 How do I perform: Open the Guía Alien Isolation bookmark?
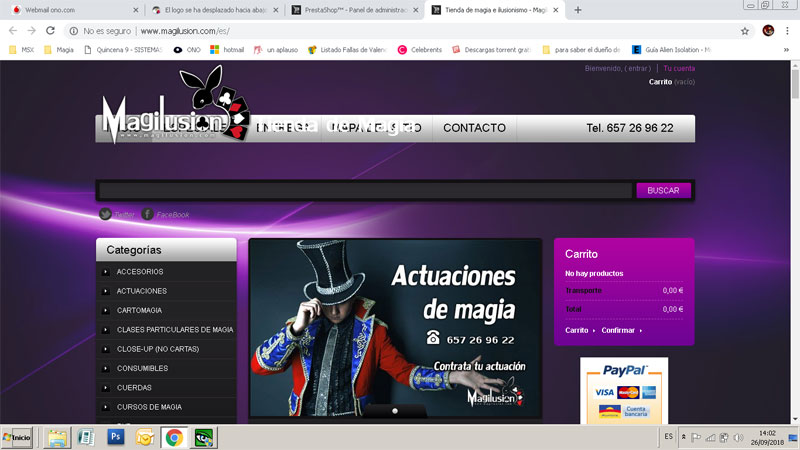[x=671, y=49]
